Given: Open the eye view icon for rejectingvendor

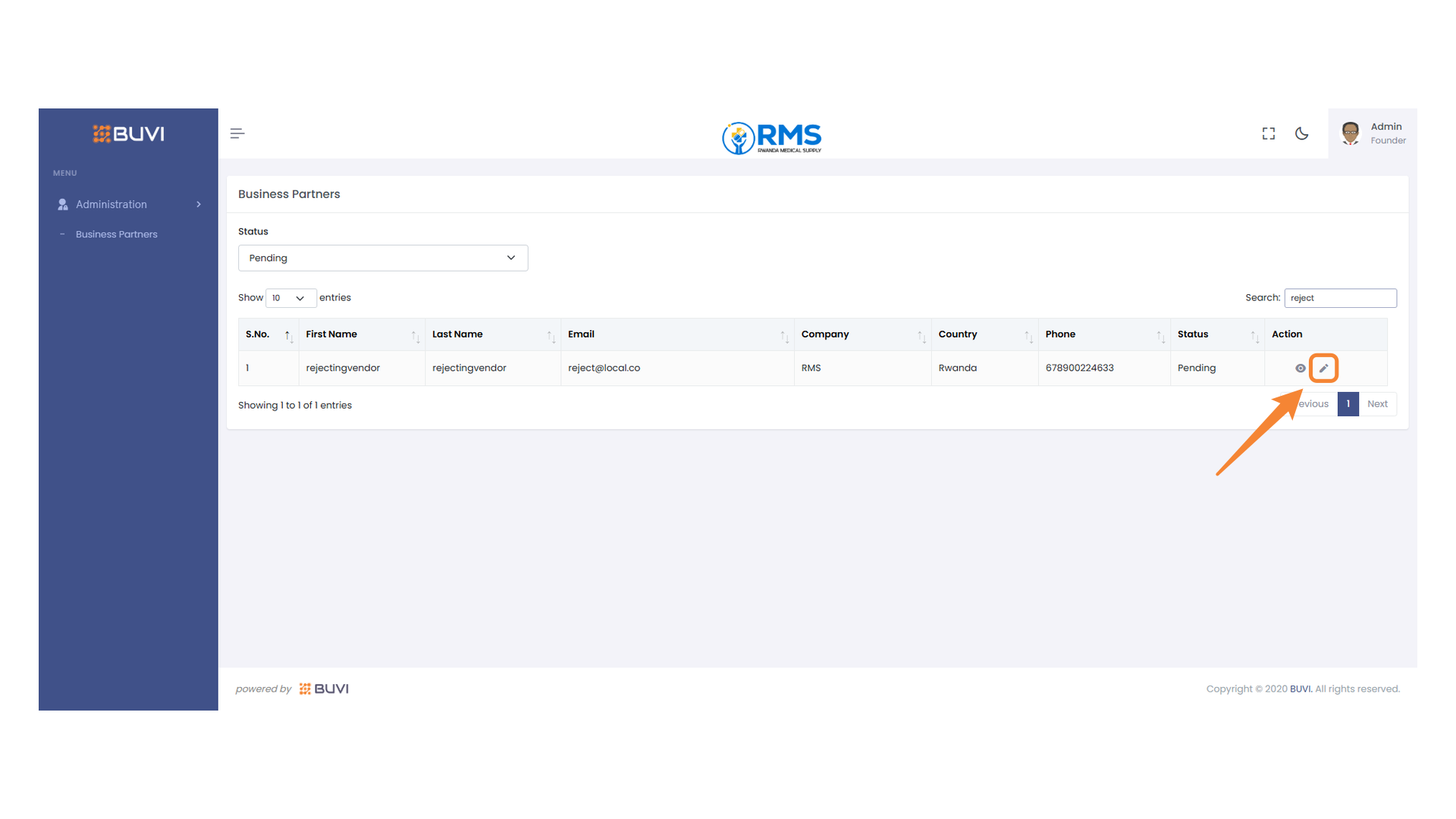Looking at the screenshot, I should pyautogui.click(x=1300, y=368).
